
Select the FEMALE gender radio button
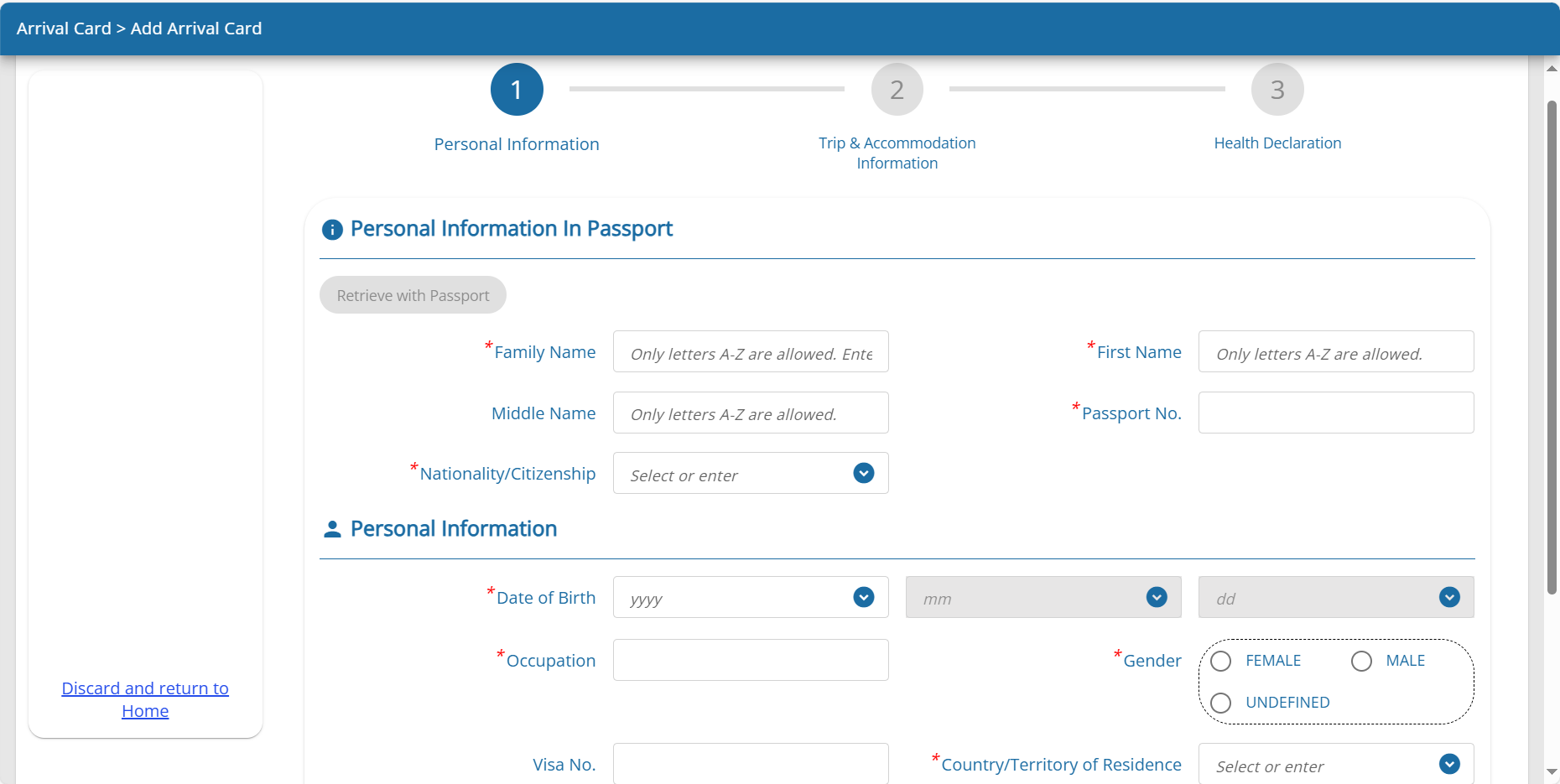pos(1221,662)
